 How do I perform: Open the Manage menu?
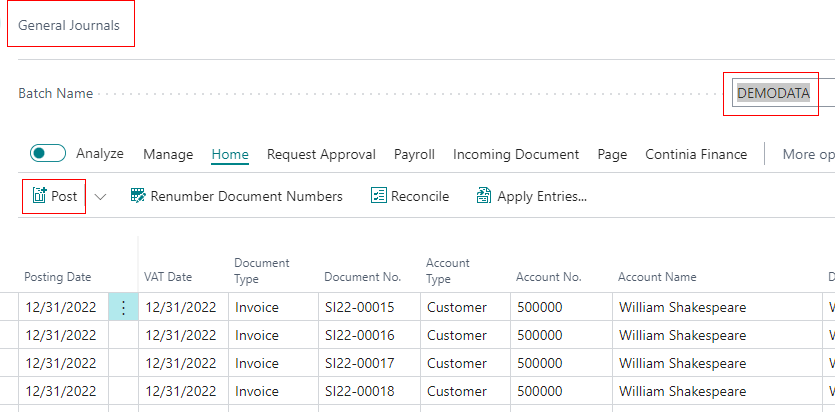tap(168, 154)
